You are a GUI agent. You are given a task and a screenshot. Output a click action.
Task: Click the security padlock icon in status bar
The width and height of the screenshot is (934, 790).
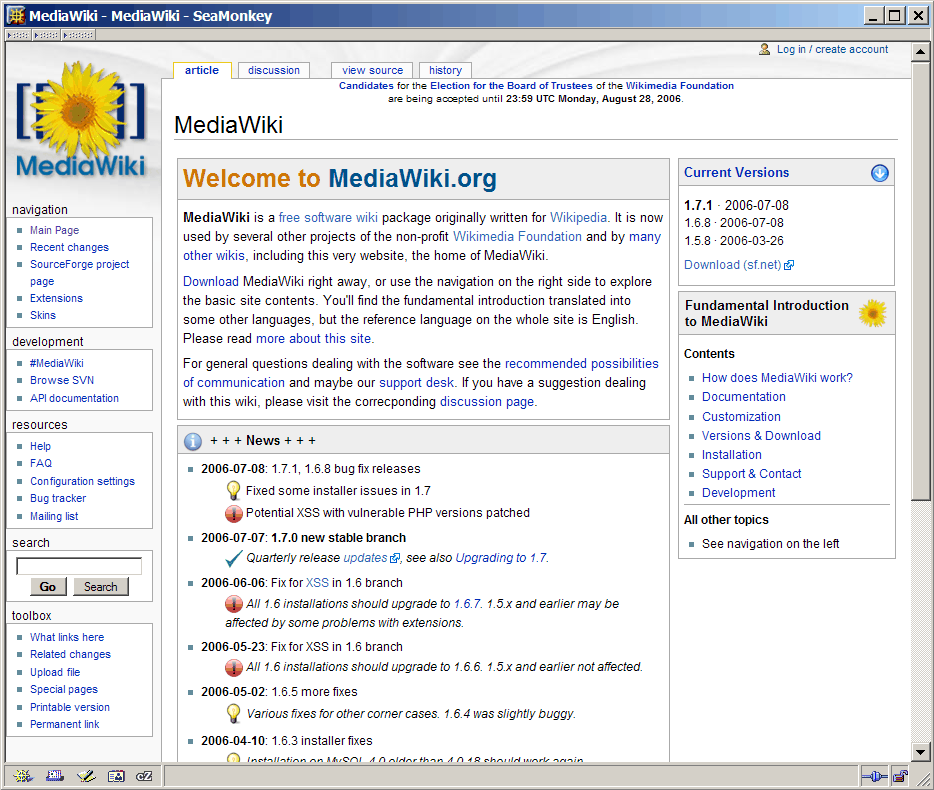(x=901, y=776)
